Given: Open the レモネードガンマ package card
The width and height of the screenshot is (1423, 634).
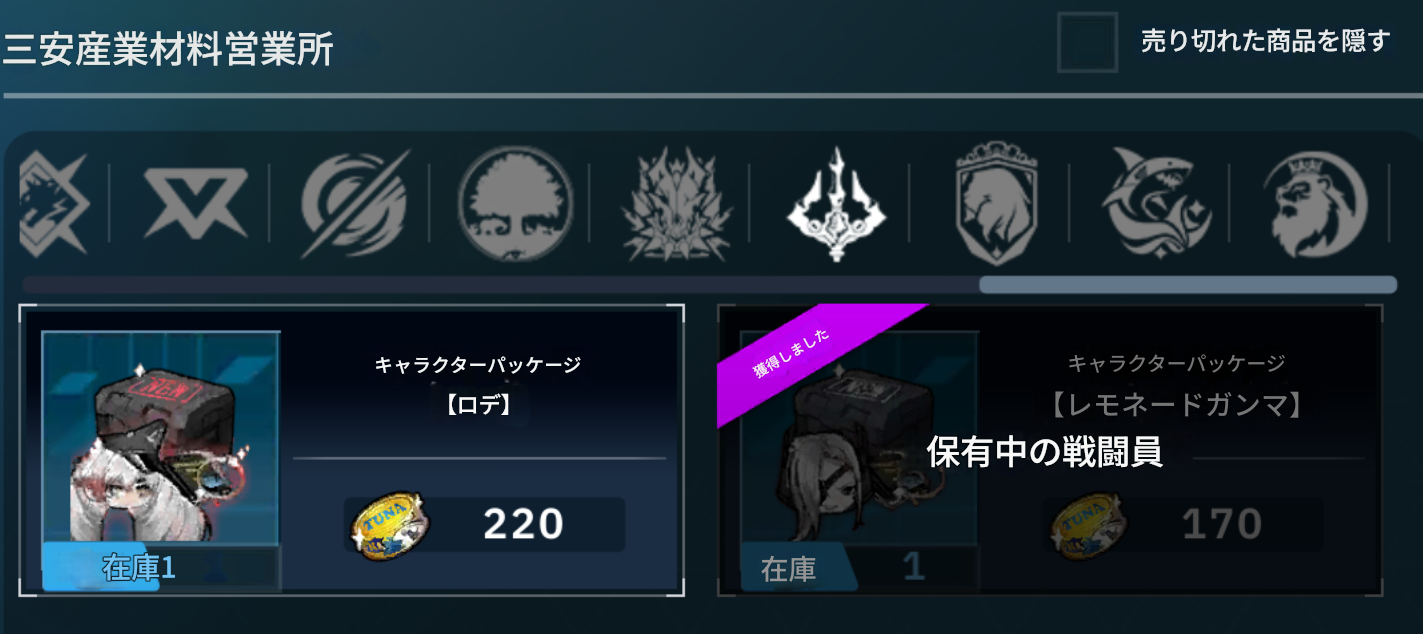Looking at the screenshot, I should [1050, 450].
